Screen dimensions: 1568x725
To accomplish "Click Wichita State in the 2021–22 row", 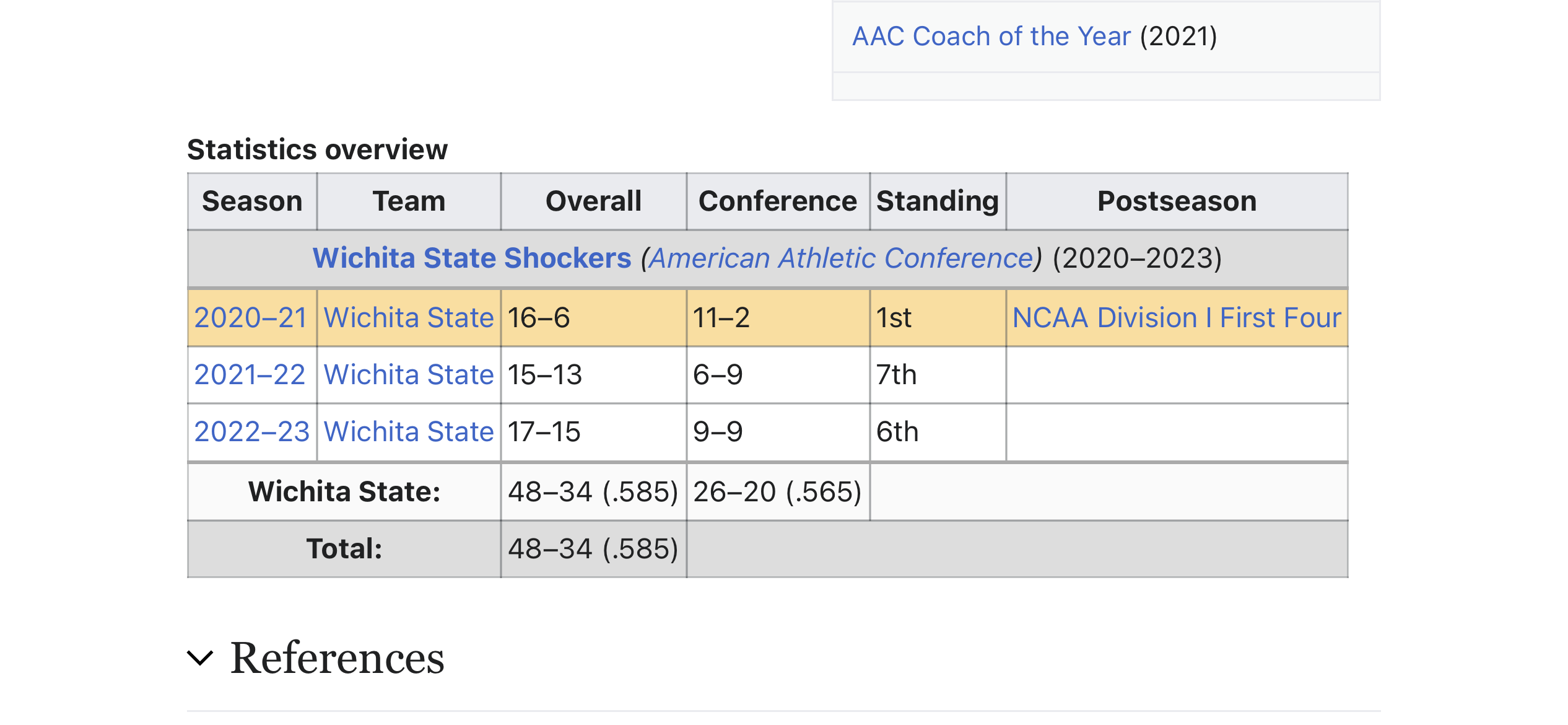I will tap(409, 375).
